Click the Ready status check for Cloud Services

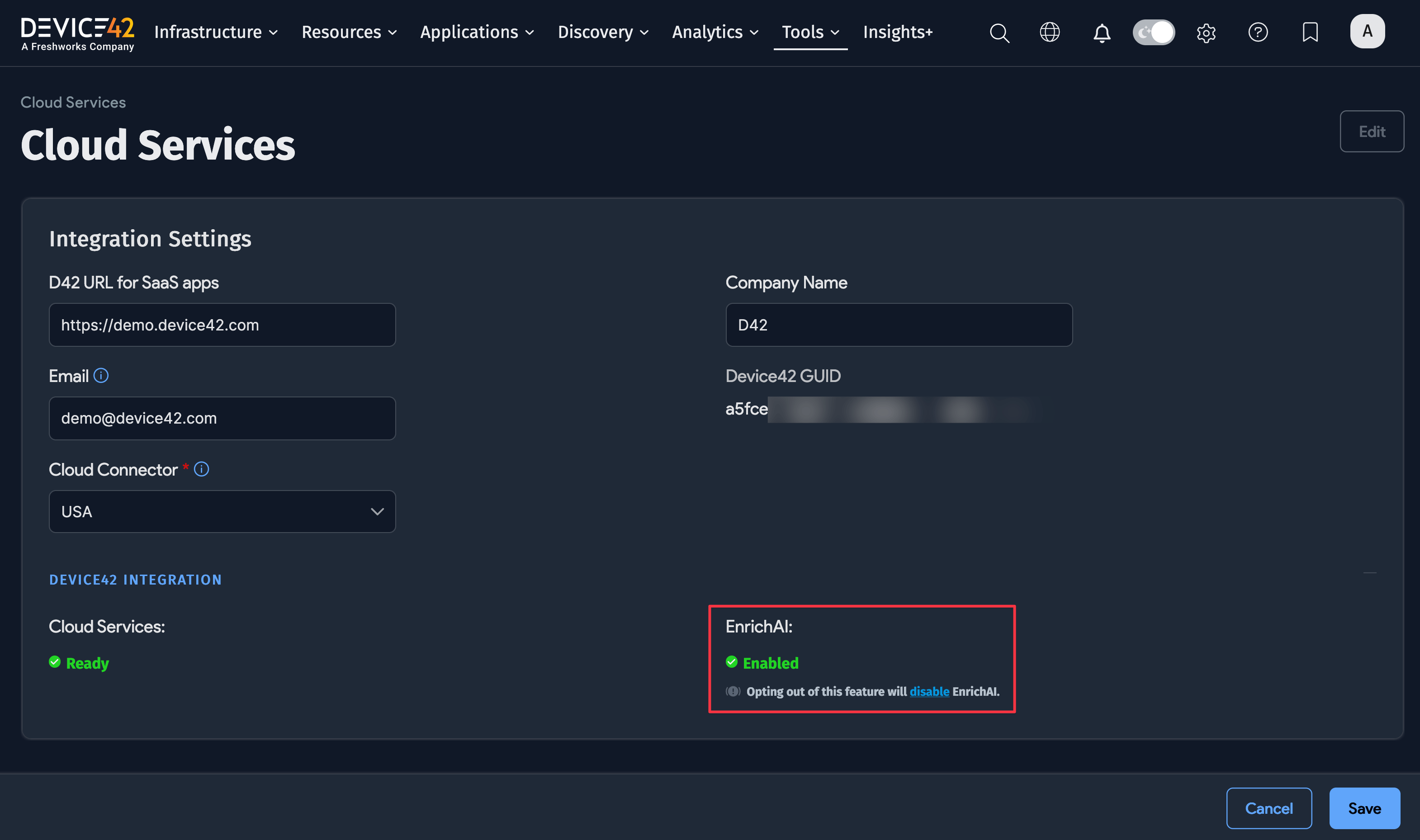click(79, 662)
